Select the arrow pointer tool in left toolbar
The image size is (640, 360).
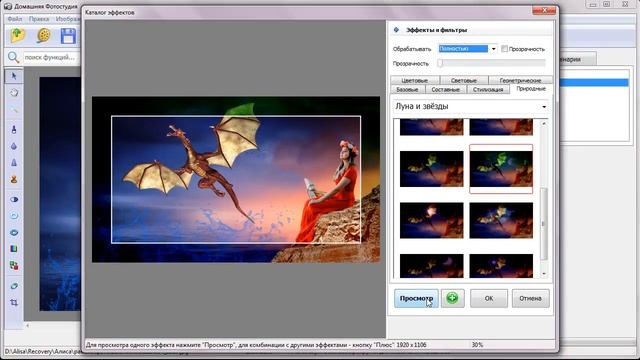pos(14,76)
